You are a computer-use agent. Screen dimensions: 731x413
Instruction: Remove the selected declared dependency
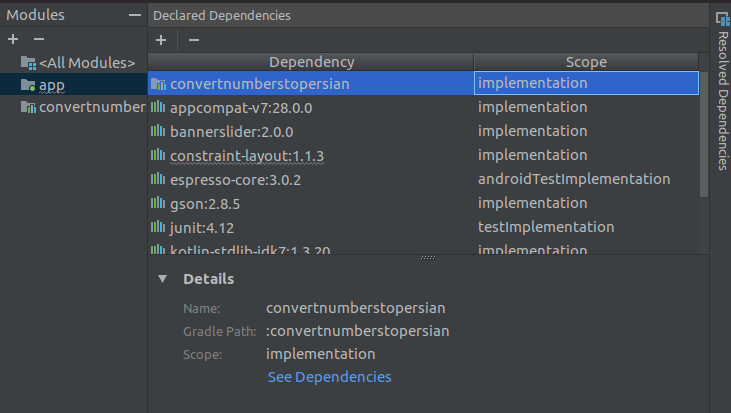[194, 40]
